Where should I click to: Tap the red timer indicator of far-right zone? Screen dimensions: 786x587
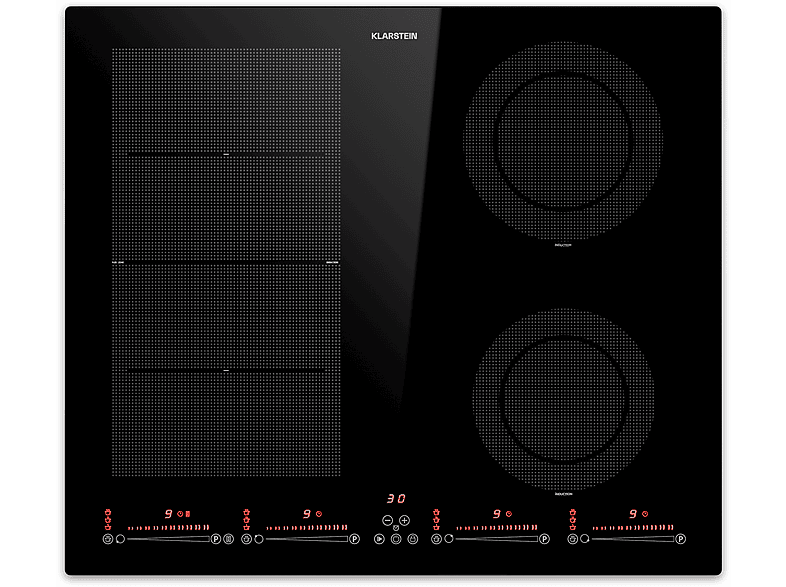tap(645, 514)
